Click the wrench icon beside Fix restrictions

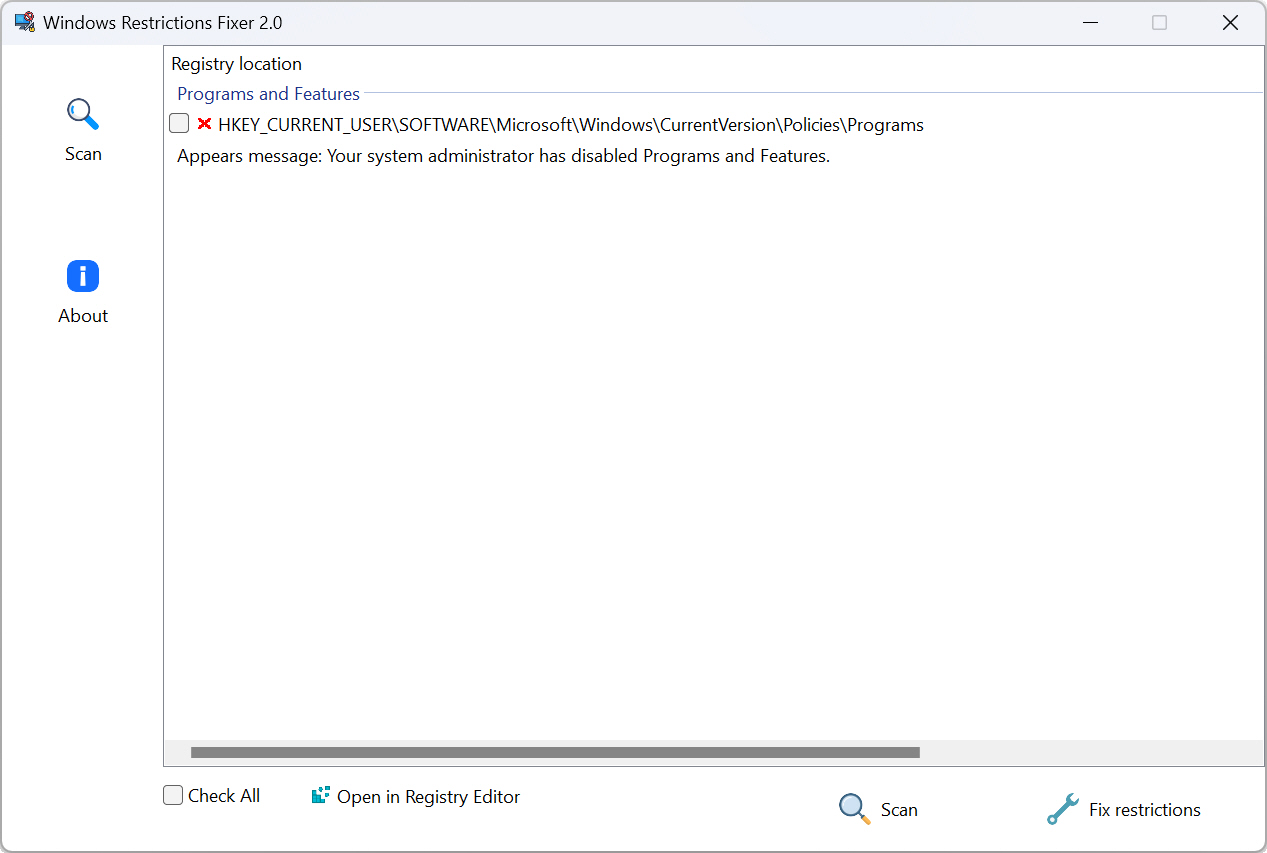coord(1062,809)
